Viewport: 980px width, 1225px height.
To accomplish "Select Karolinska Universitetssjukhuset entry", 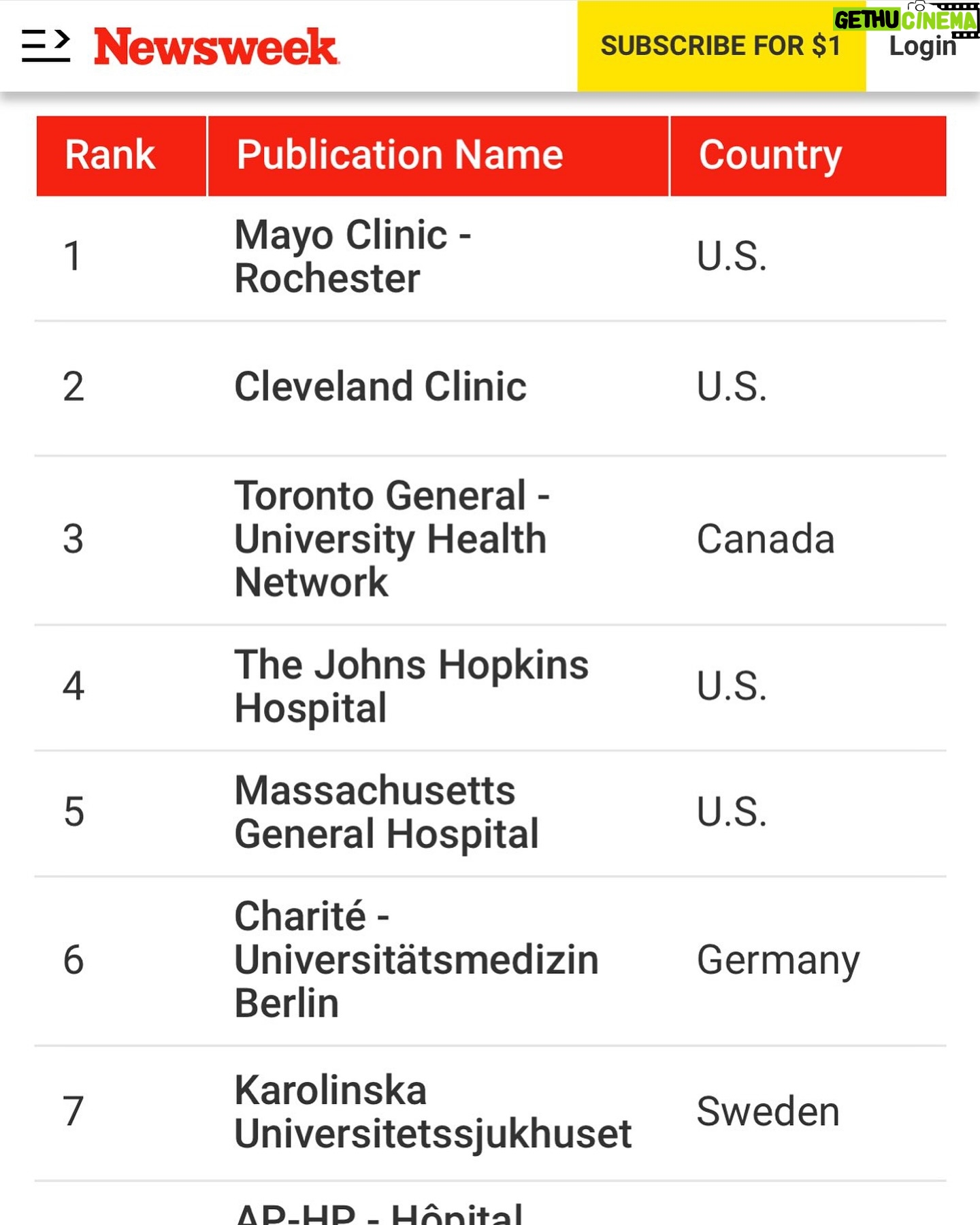I will pos(433,1112).
